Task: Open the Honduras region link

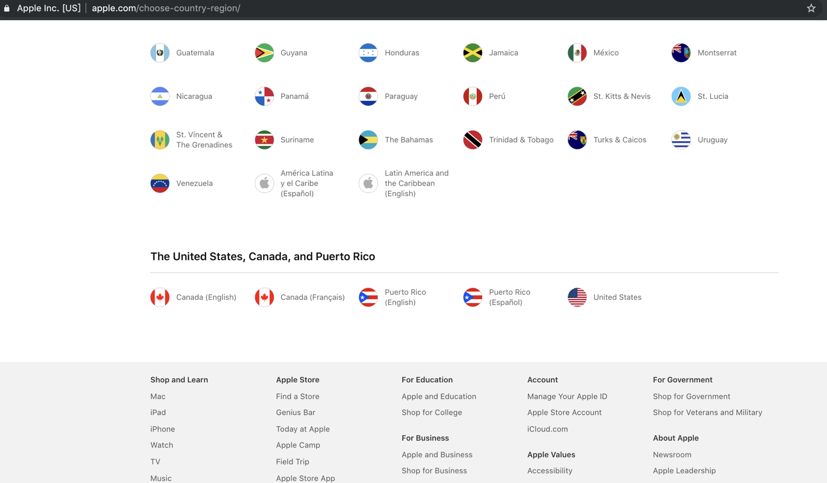Action: 401,53
